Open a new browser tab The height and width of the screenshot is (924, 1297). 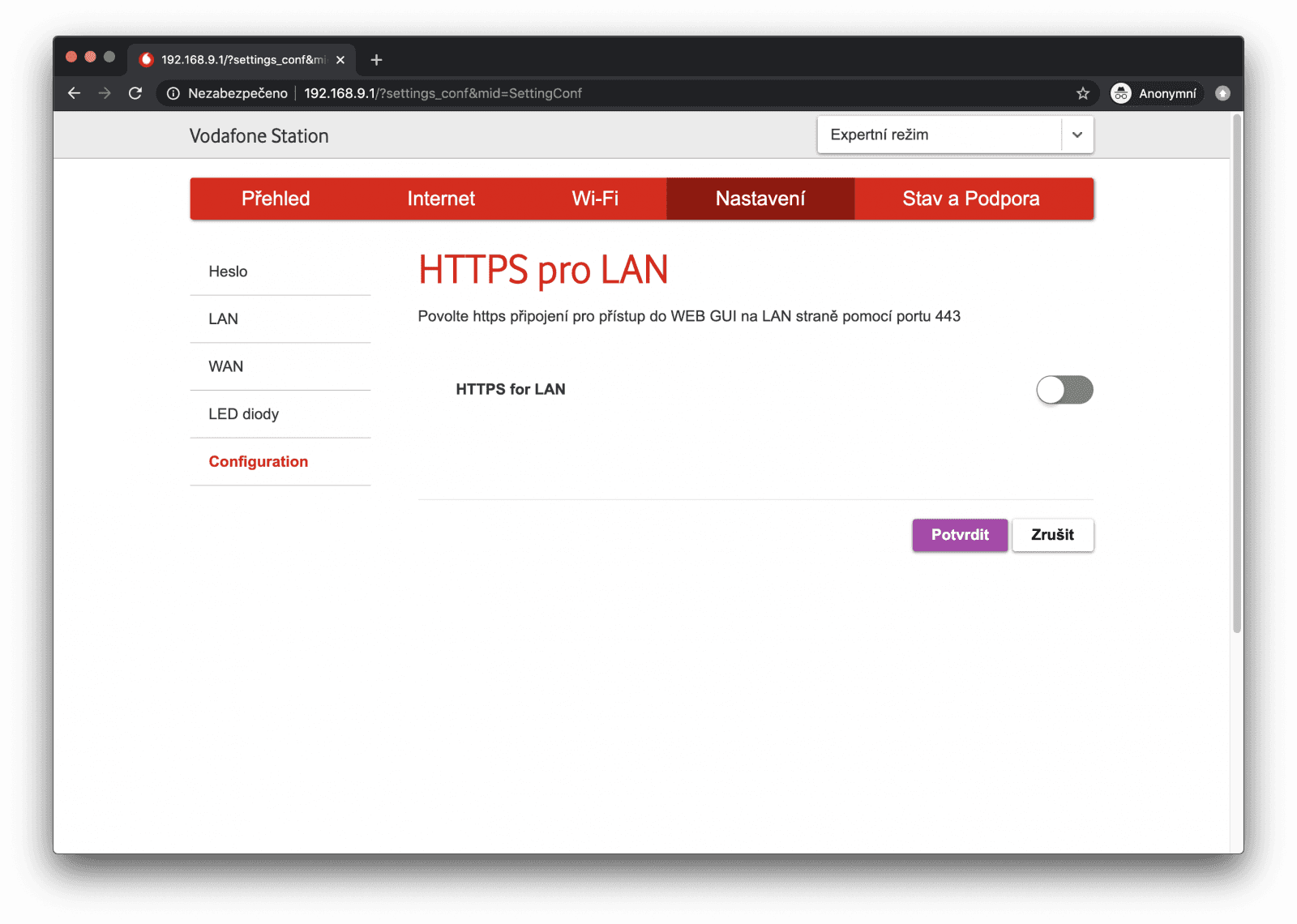click(x=375, y=59)
